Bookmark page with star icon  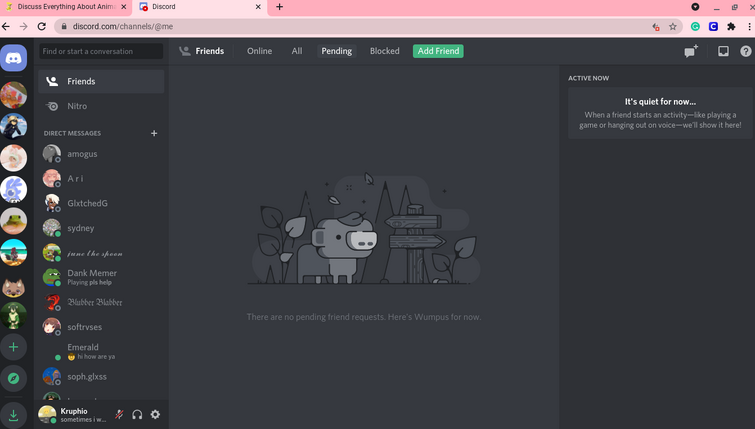click(x=673, y=26)
